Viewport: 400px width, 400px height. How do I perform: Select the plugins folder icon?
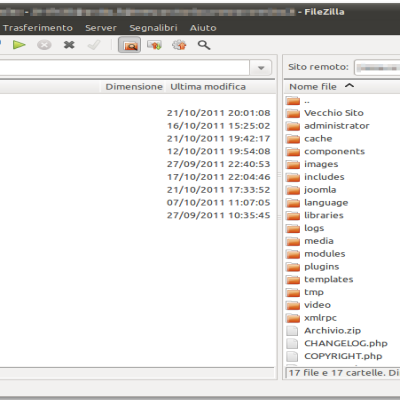[293, 267]
